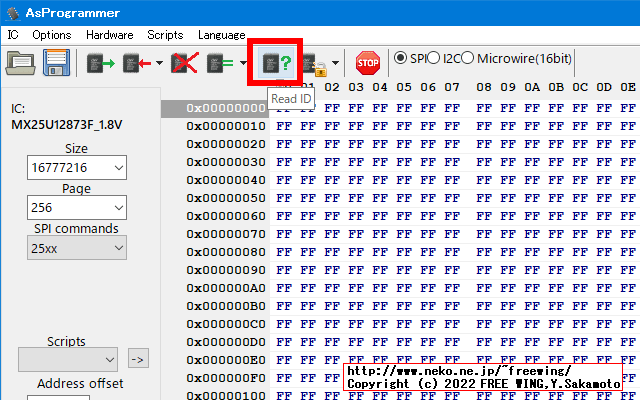
Task: Open the IC menu
Action: click(x=13, y=35)
